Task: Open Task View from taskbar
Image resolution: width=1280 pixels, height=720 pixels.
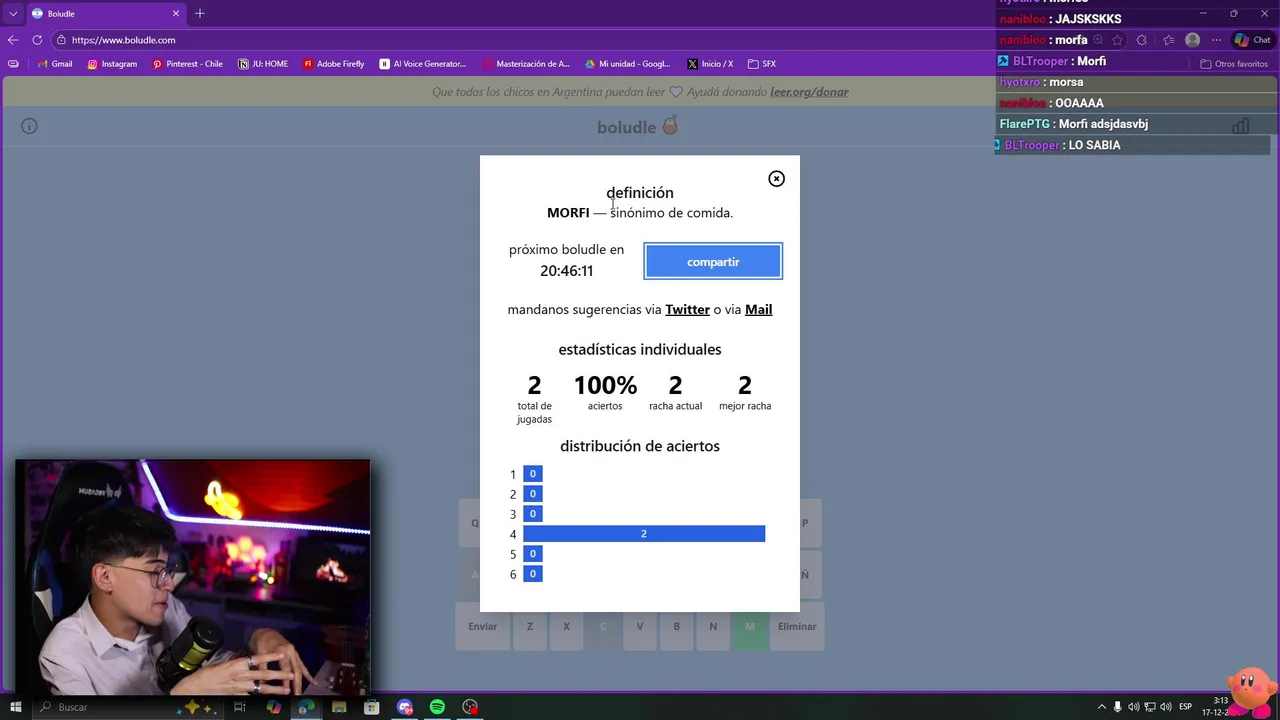Action: [x=240, y=707]
